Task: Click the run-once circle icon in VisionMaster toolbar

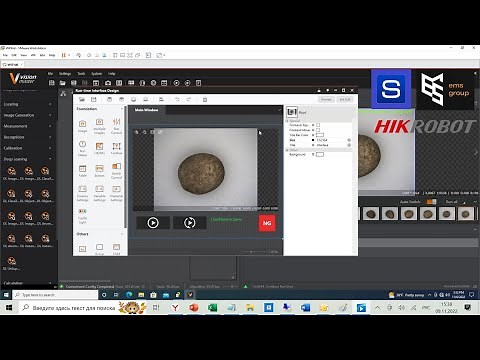Action: pyautogui.click(x=176, y=83)
